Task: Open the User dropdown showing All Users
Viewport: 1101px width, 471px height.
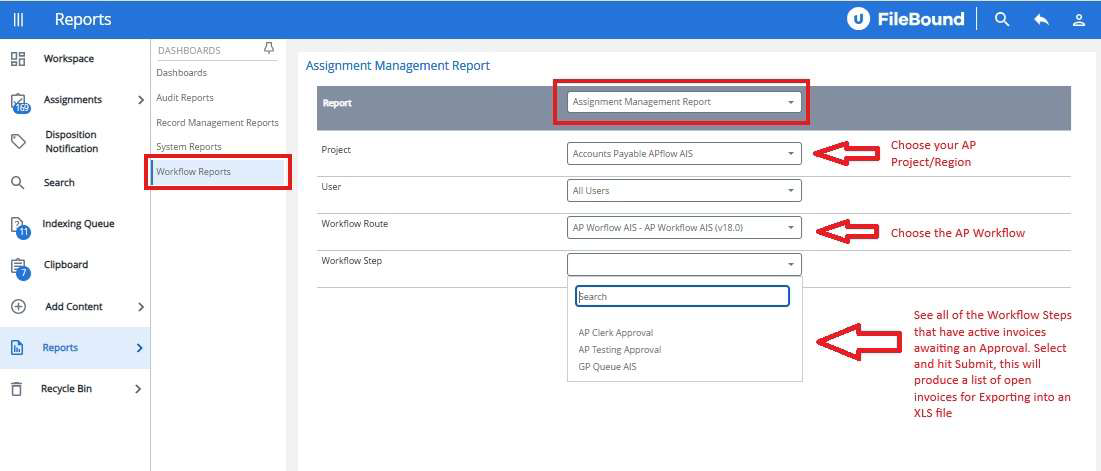Action: tap(684, 190)
